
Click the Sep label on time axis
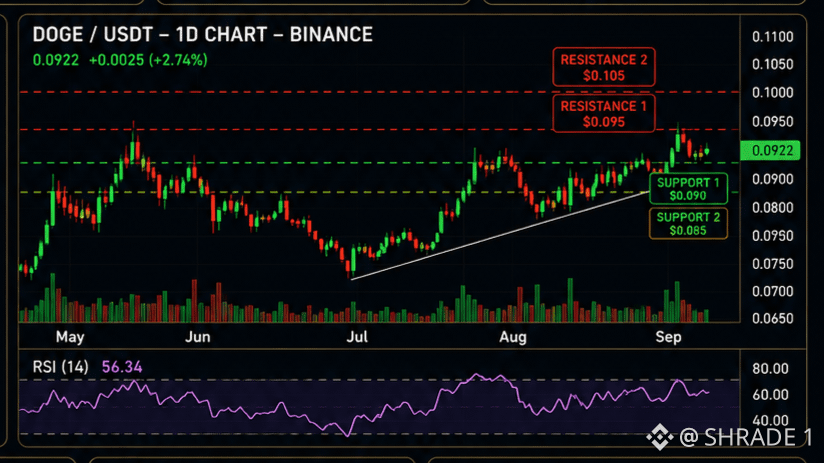click(x=668, y=337)
